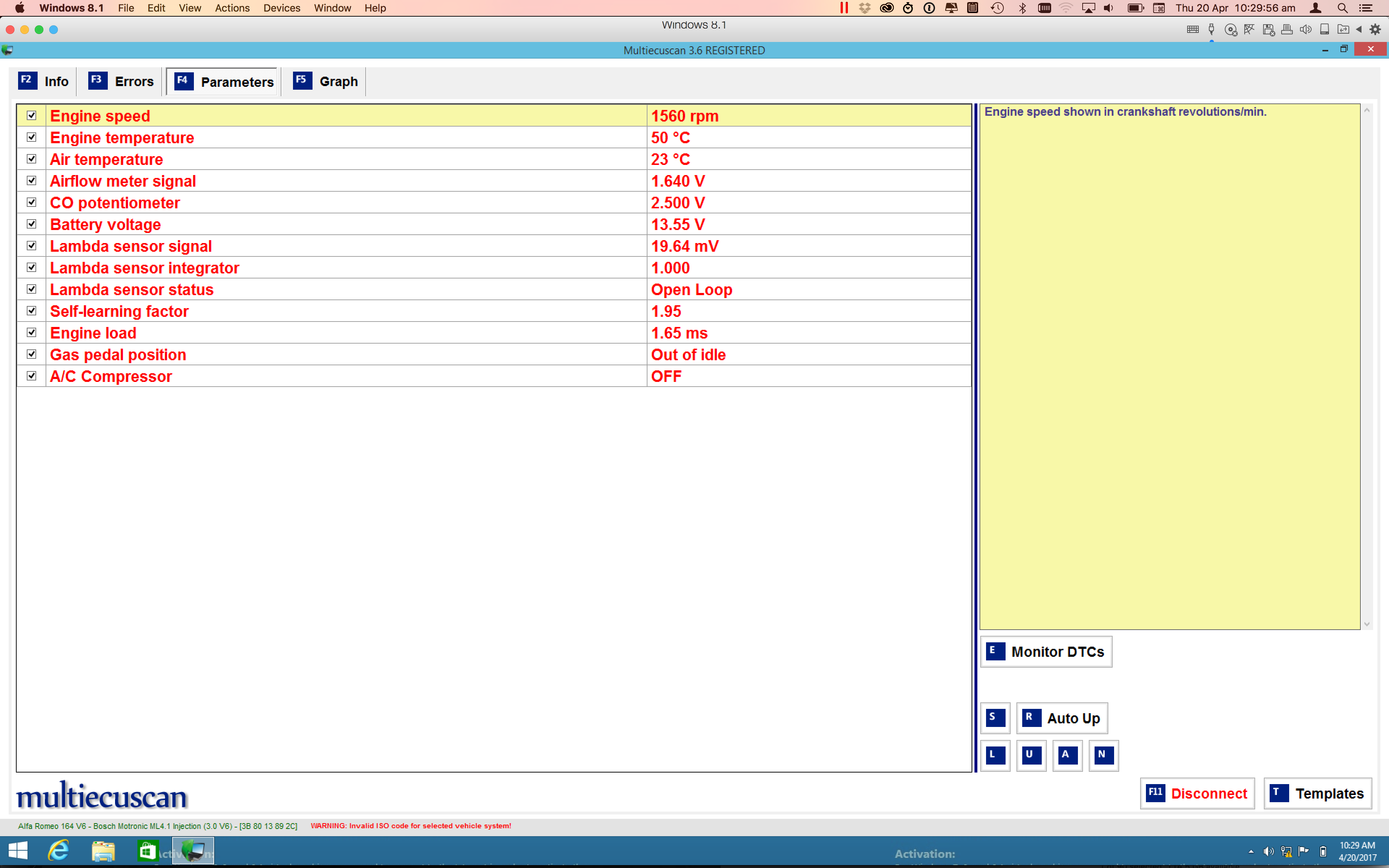The height and width of the screenshot is (868, 1389).
Task: Click the Monitor DTCs button
Action: tap(1046, 652)
